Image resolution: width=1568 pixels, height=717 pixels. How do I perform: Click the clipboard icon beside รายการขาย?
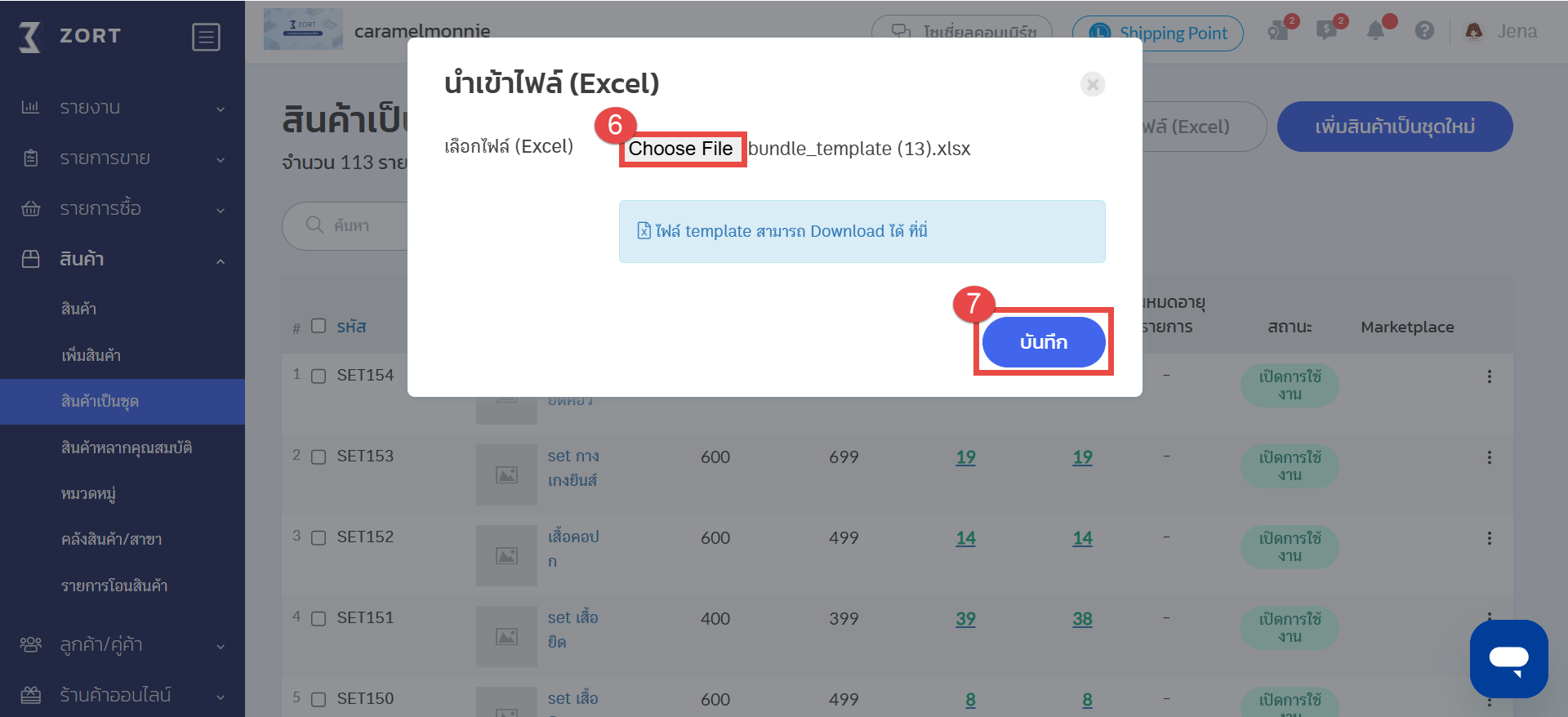click(30, 158)
